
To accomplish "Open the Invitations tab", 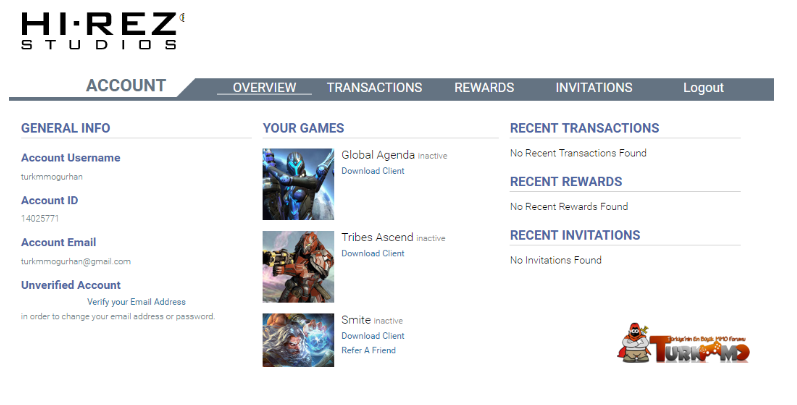I will 594,87.
